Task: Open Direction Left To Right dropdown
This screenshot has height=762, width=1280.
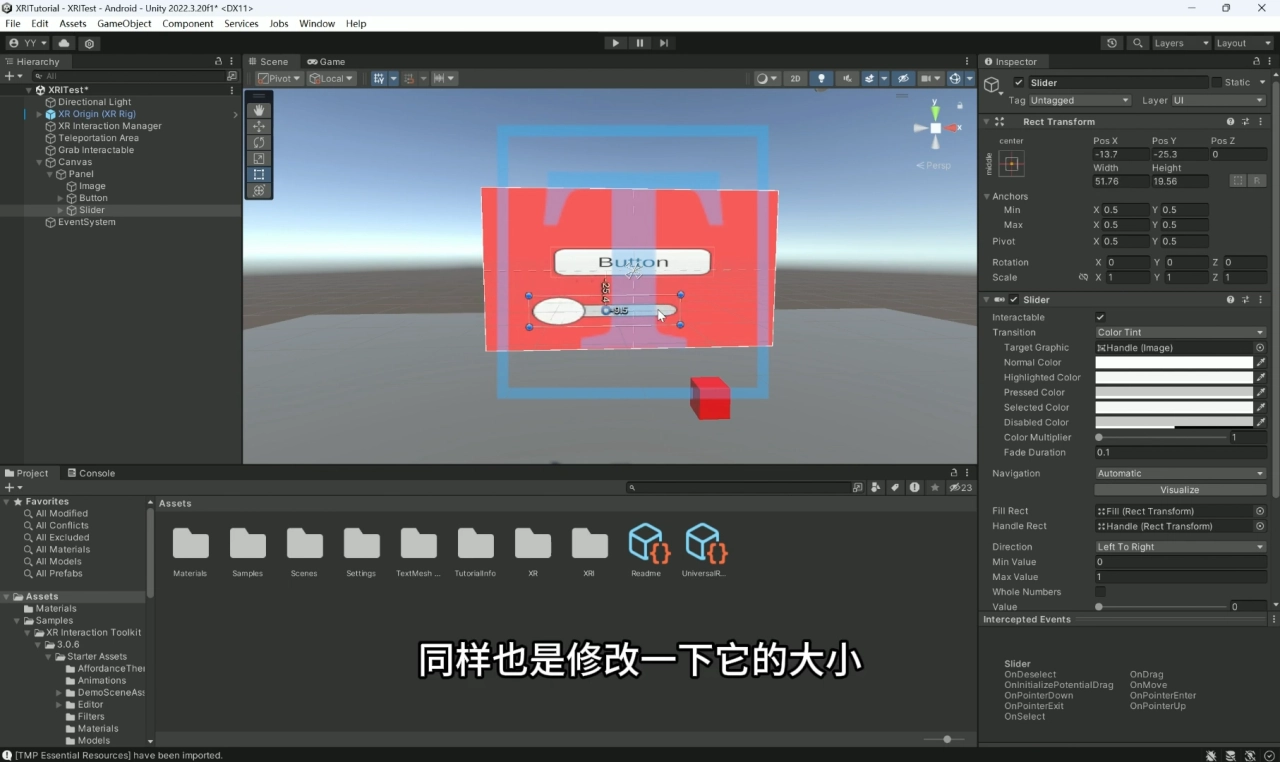Action: click(x=1180, y=547)
